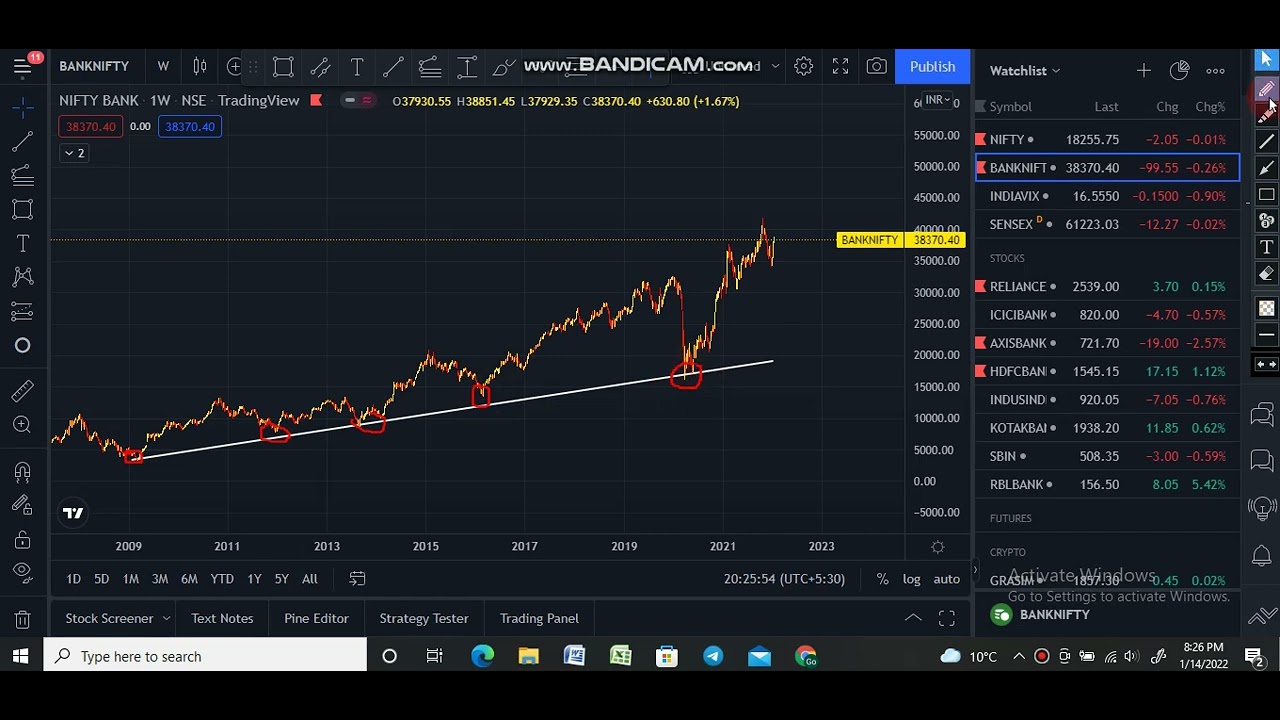Open the layout name dropdown chevron
Viewport: 1280px width, 720px height.
(x=775, y=67)
